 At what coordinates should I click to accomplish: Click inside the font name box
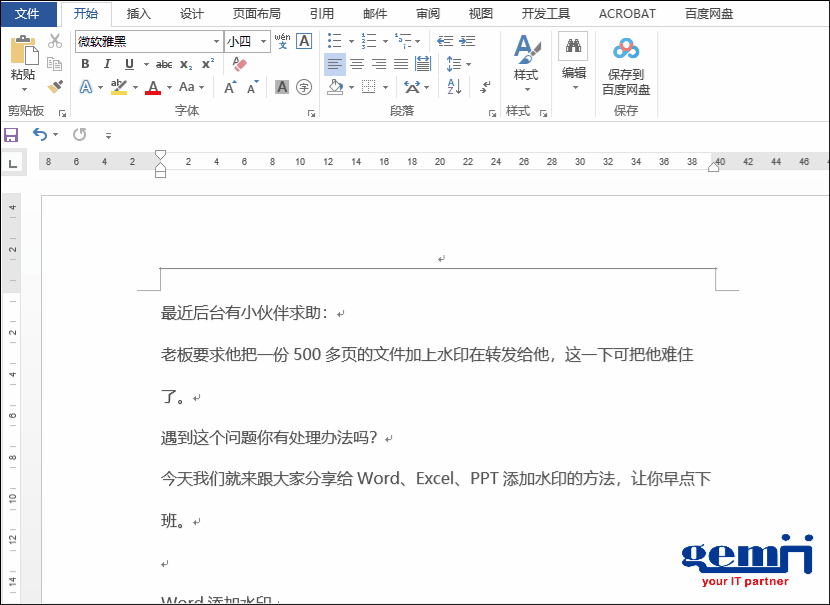point(140,42)
